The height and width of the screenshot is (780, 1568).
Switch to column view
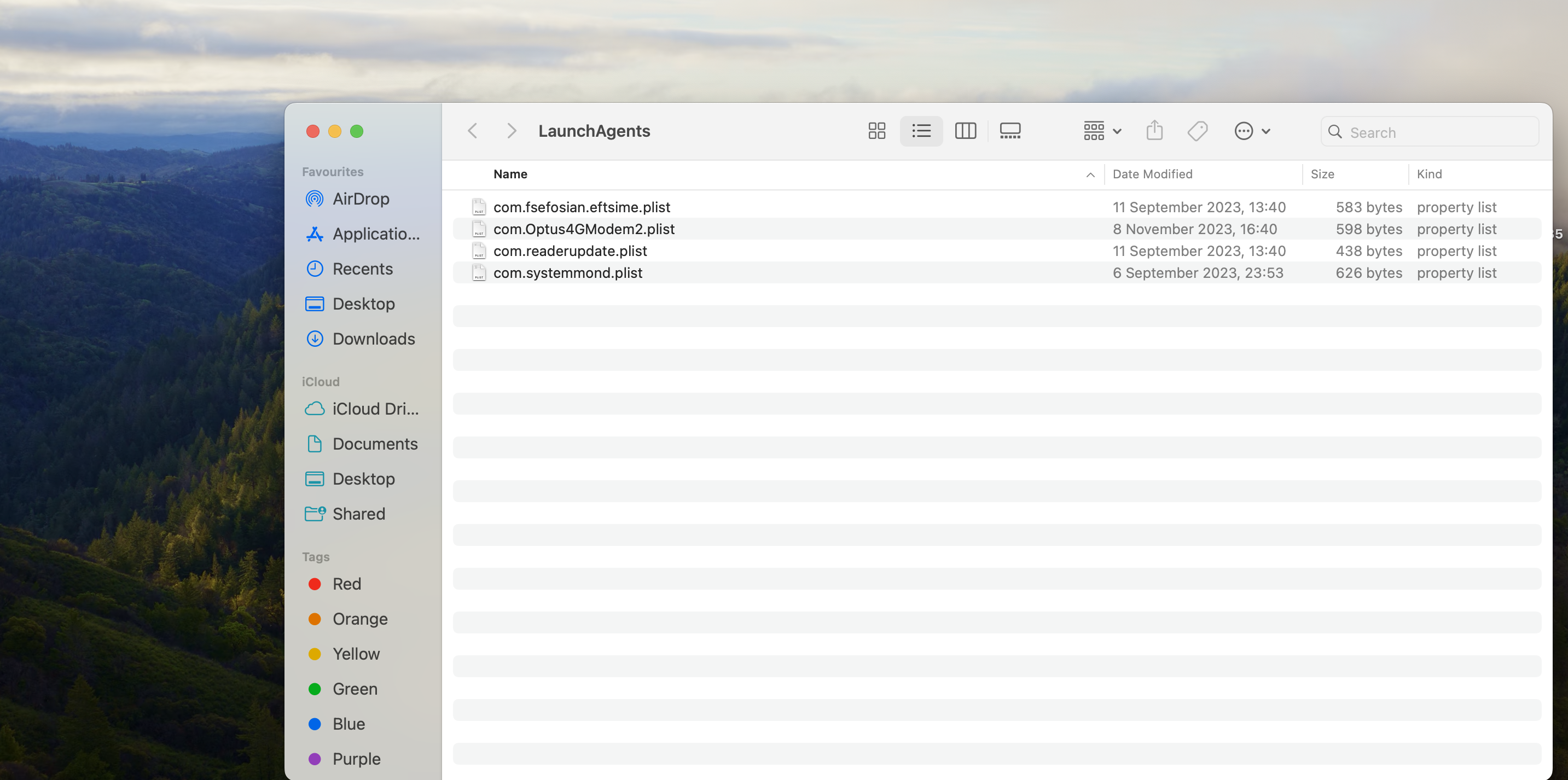[966, 131]
